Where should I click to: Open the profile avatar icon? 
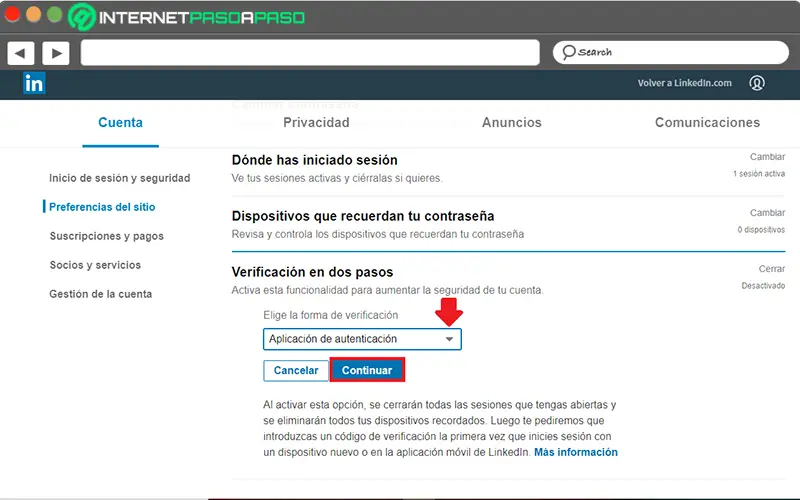pos(757,83)
